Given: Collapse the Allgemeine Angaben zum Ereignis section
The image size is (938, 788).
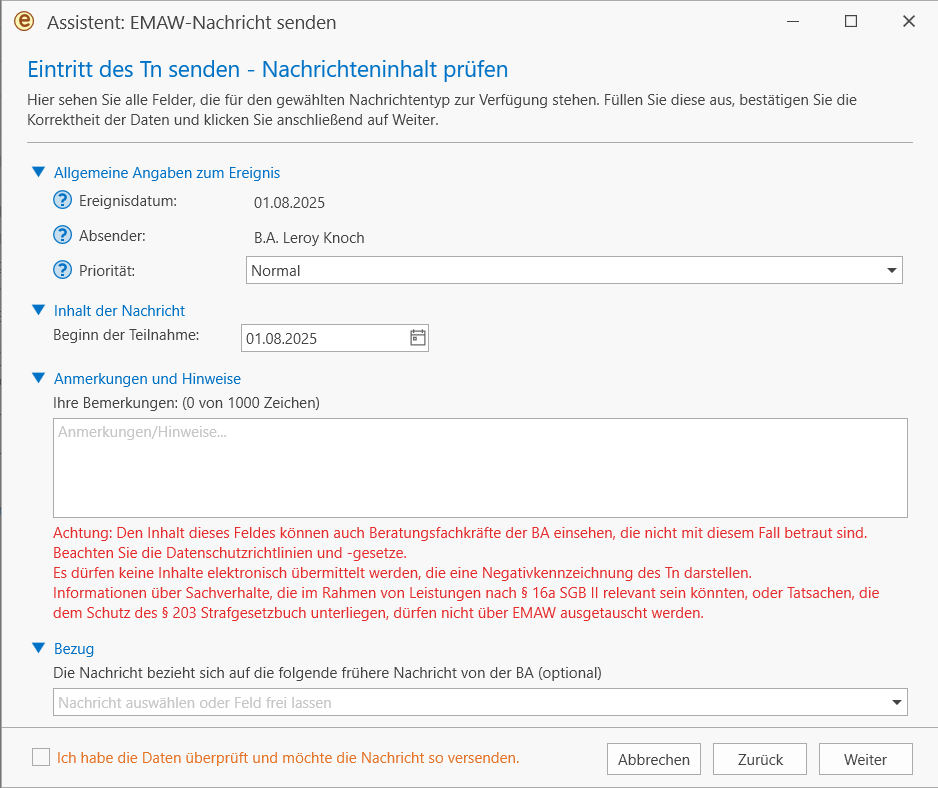Looking at the screenshot, I should click(38, 172).
